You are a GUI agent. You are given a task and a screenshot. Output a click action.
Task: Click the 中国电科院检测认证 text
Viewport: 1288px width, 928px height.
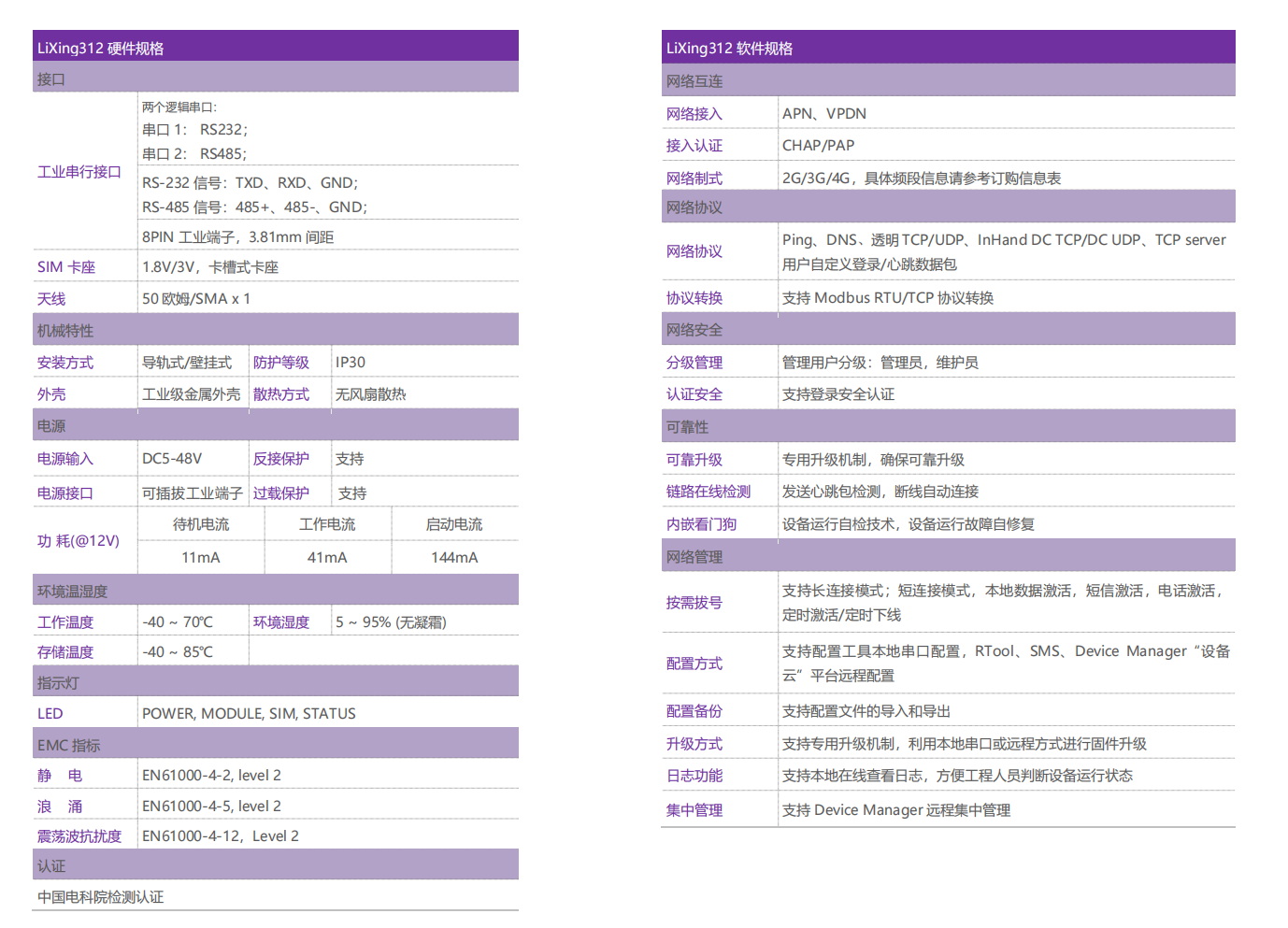[101, 897]
